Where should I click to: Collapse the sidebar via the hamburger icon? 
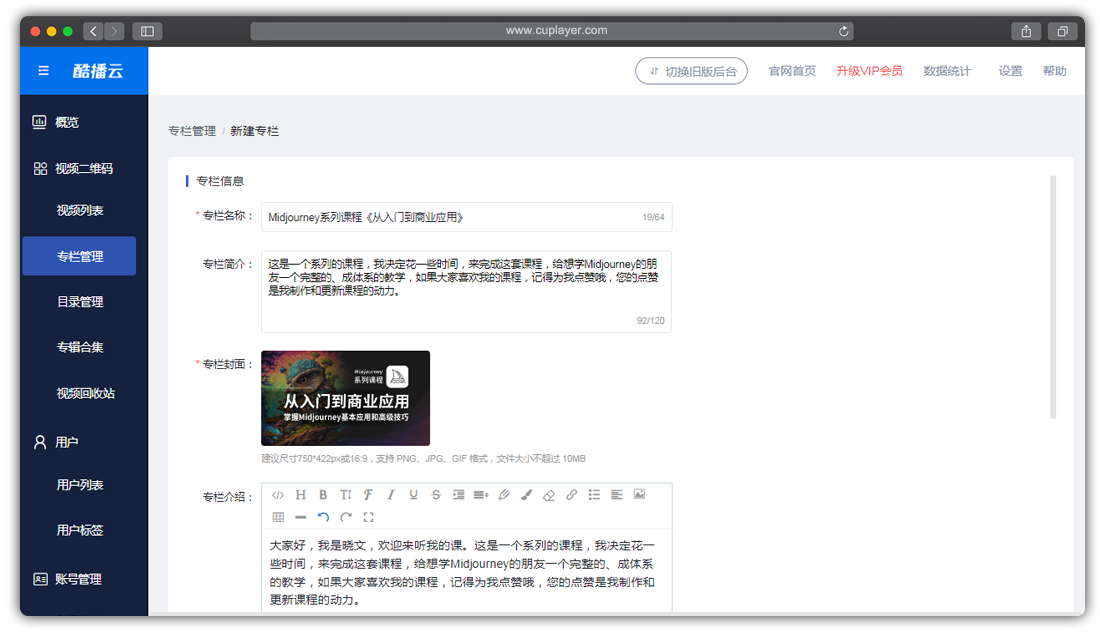pos(42,70)
